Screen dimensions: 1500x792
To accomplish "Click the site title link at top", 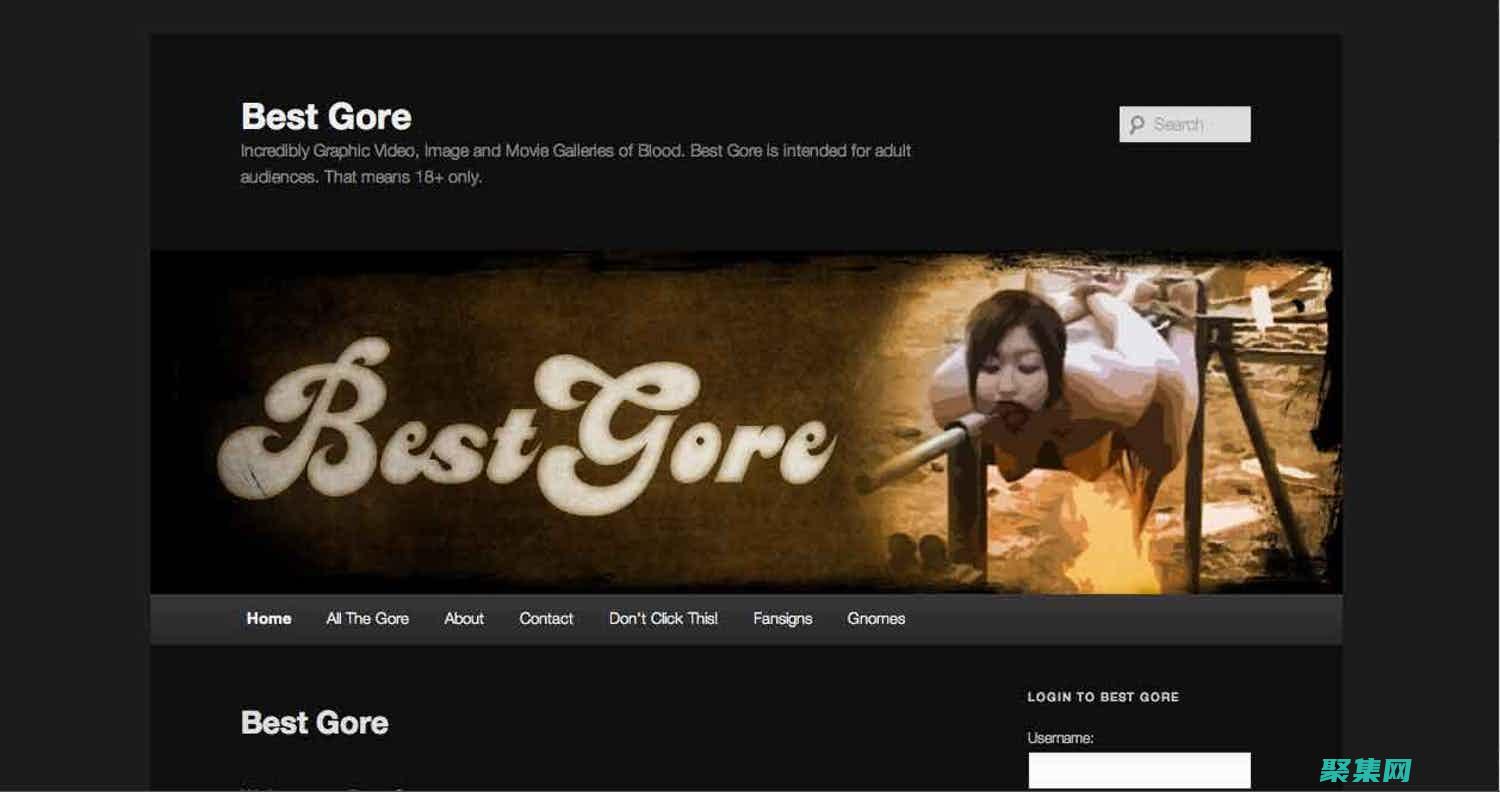I will coord(326,117).
